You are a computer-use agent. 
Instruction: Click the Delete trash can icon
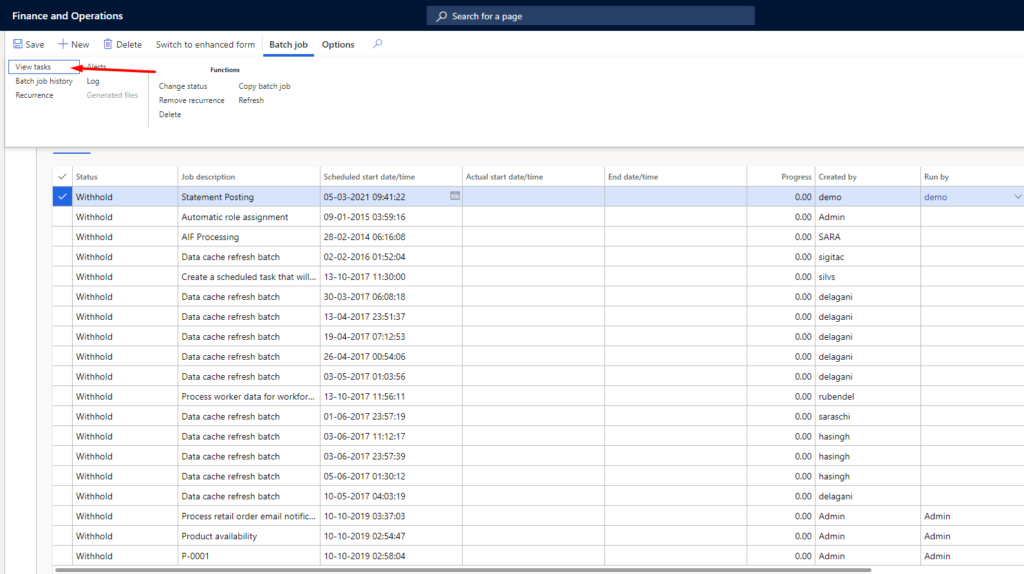click(x=108, y=44)
